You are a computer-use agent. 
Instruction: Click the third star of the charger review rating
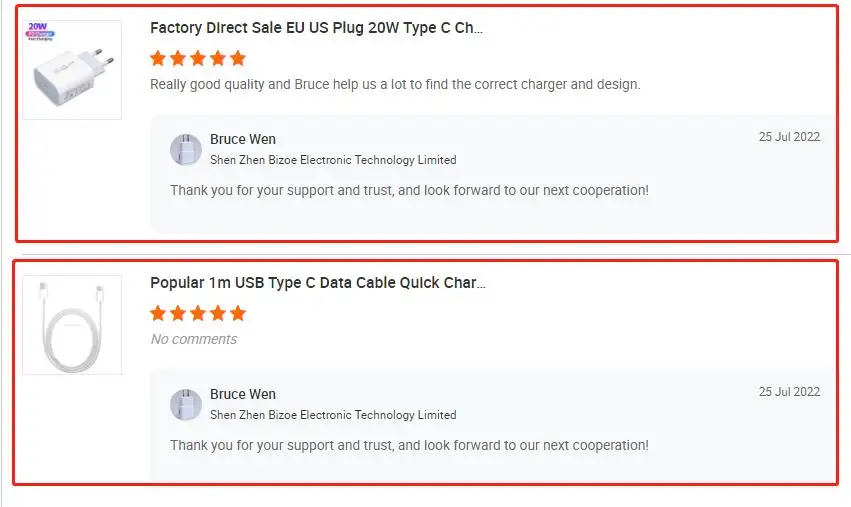coord(198,58)
